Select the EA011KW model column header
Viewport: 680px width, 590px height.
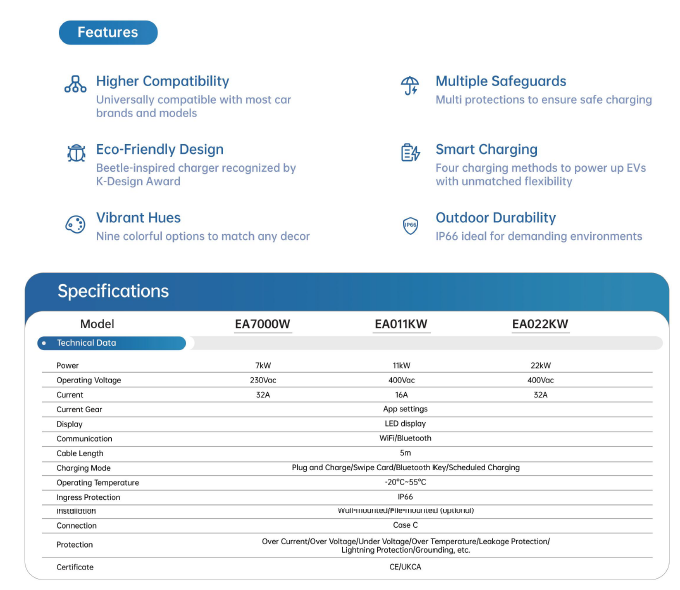tap(401, 324)
